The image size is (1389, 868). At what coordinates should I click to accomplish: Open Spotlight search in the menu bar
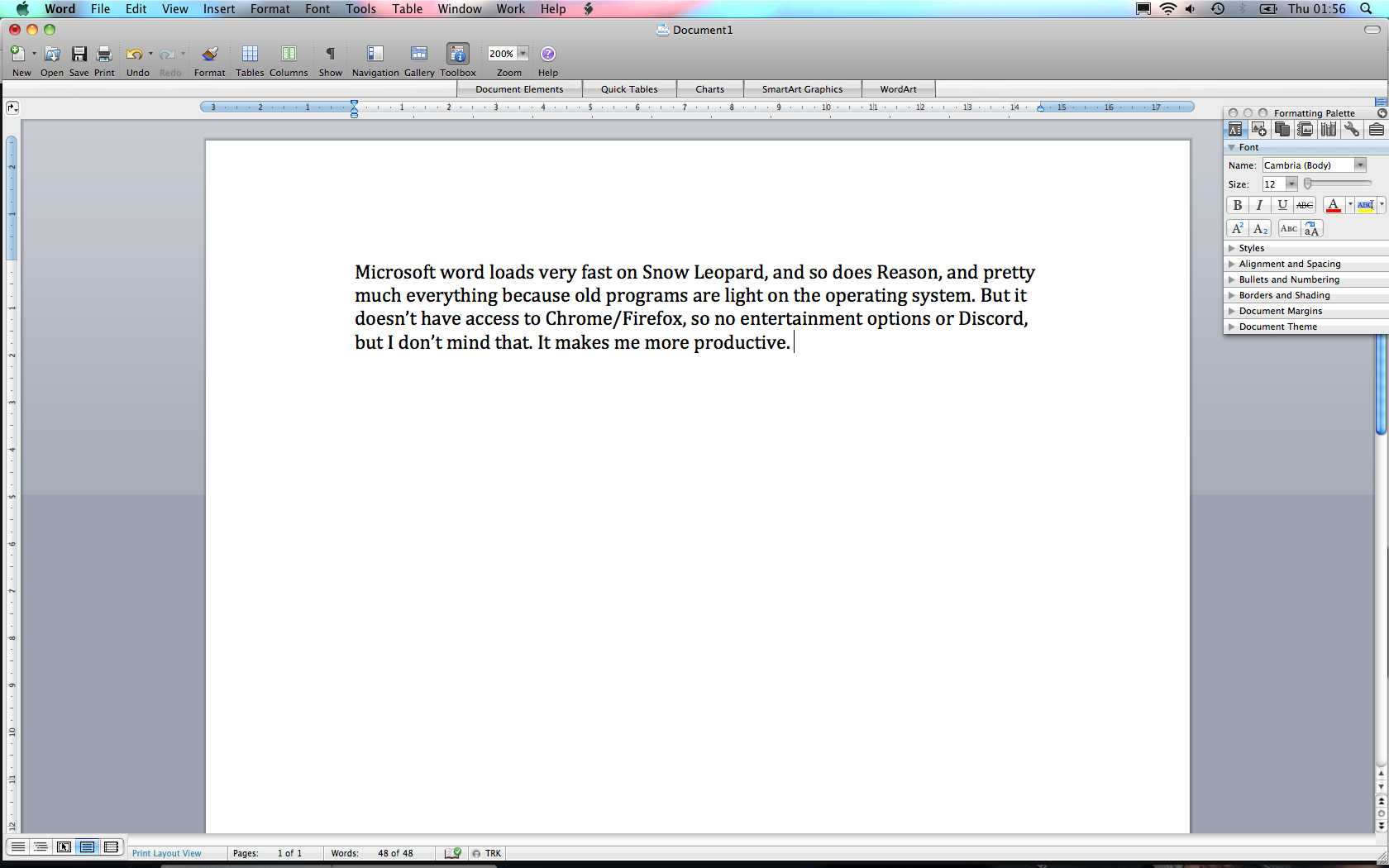[1366, 9]
